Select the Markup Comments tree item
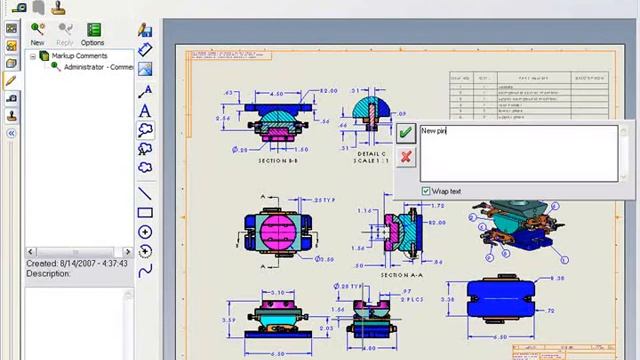 click(x=79, y=56)
